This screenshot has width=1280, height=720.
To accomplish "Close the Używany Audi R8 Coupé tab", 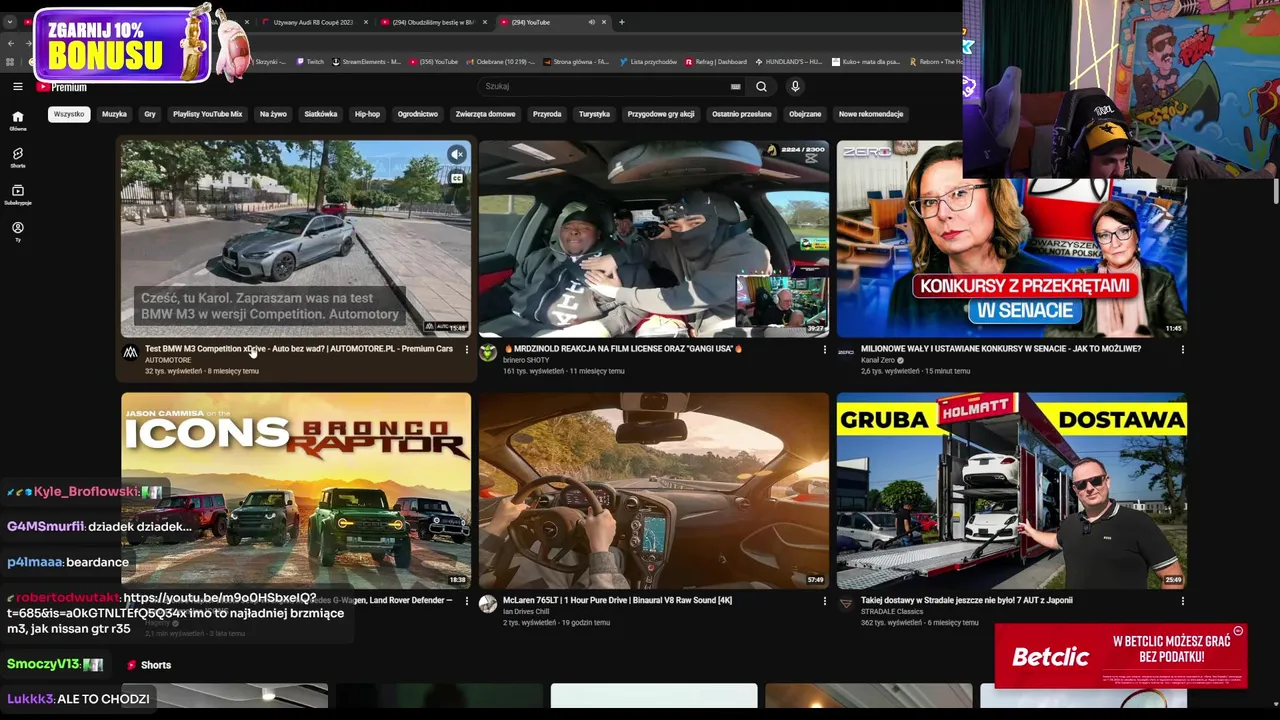I will click(366, 22).
